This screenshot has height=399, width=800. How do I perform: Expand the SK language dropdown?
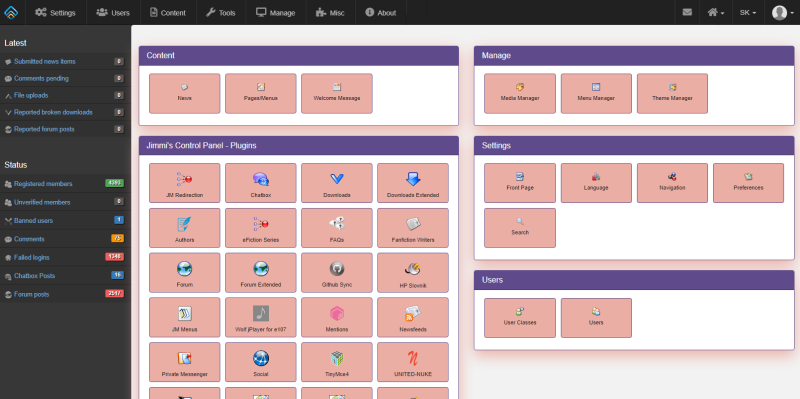click(748, 12)
